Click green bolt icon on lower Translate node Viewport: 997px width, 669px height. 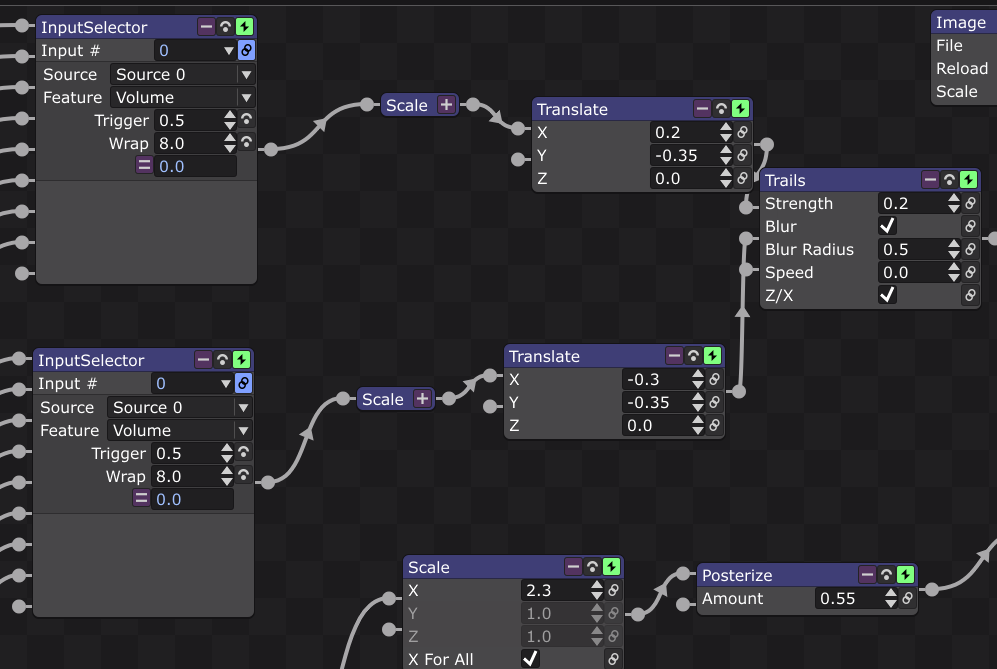[712, 355]
